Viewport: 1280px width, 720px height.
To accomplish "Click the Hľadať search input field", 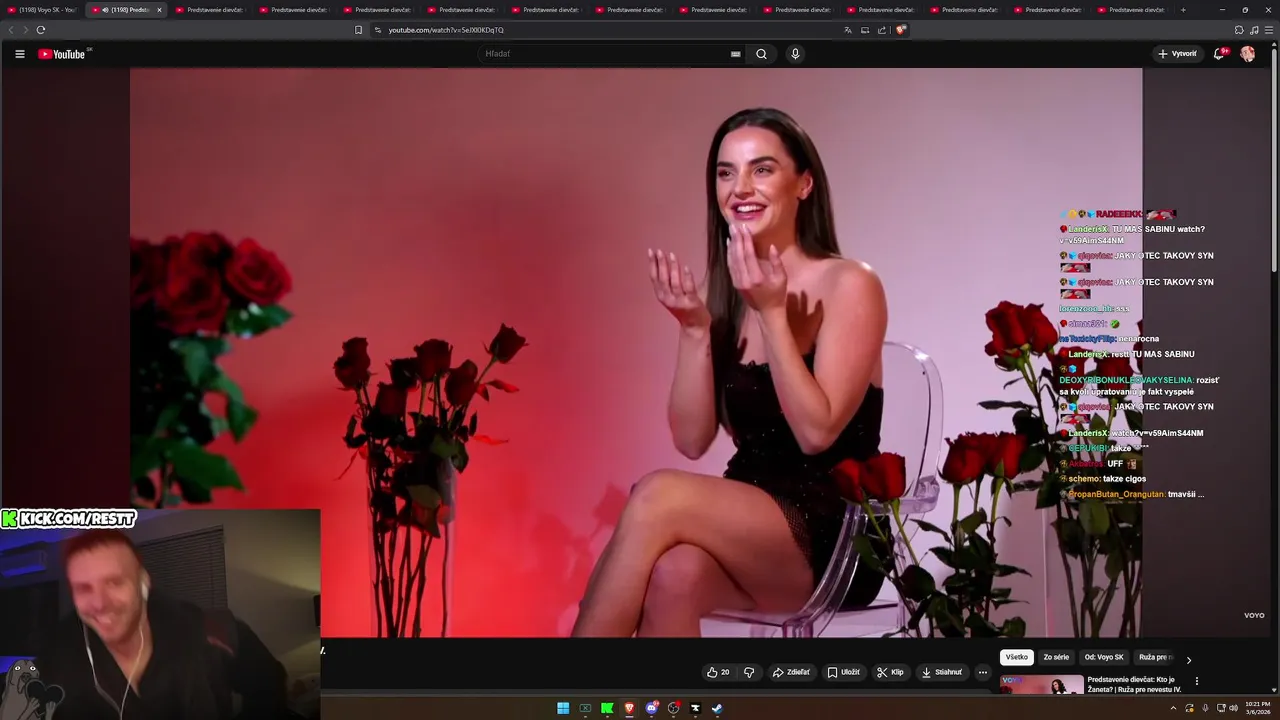I will 604,54.
